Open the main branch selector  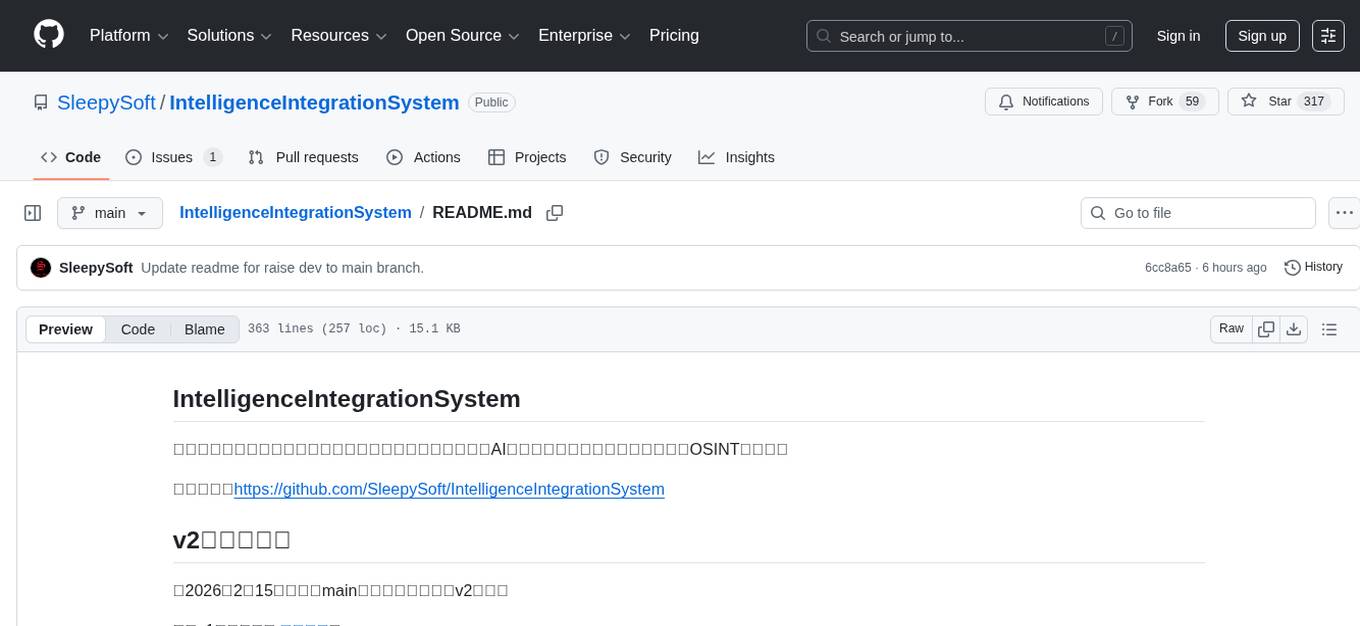click(110, 213)
